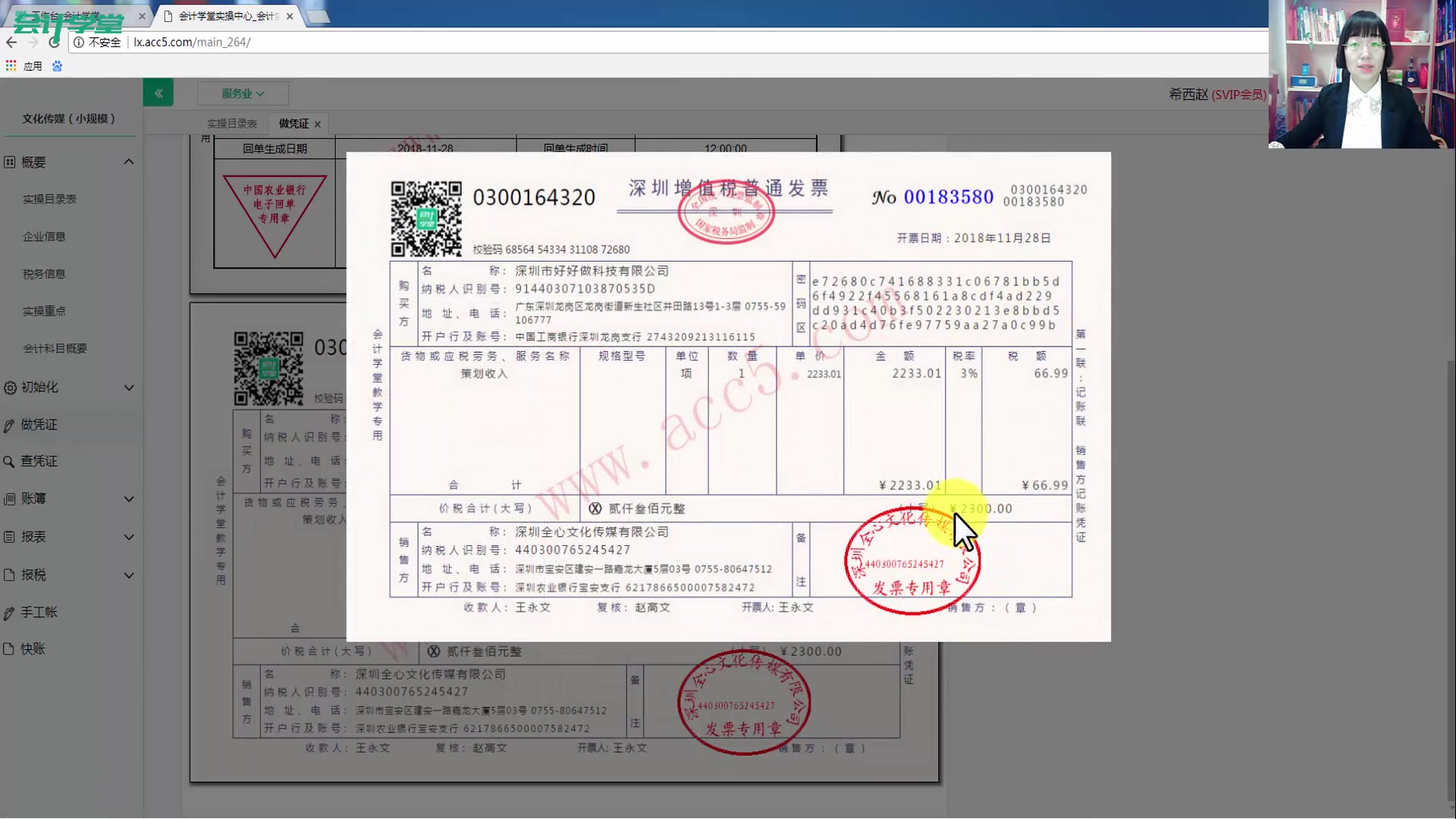Screen dimensions: 1456x819
Task: Open 会计科目概要 in the sidebar
Action: point(55,349)
